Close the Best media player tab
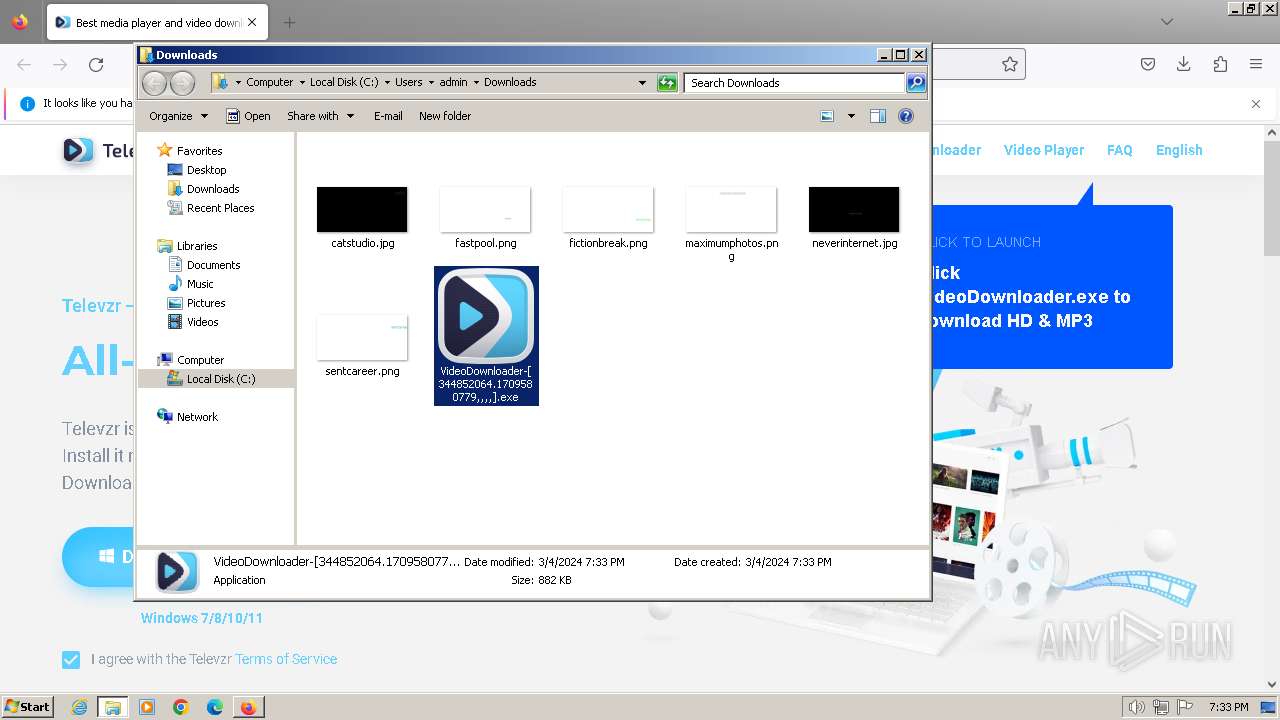 pyautogui.click(x=252, y=22)
